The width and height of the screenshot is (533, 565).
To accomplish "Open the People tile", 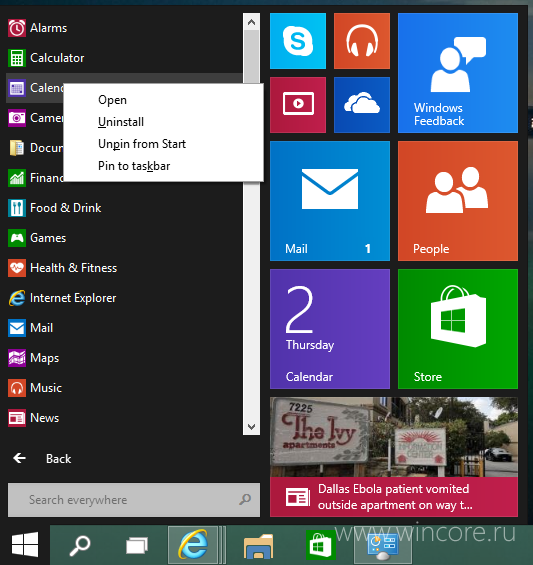I will (x=458, y=201).
